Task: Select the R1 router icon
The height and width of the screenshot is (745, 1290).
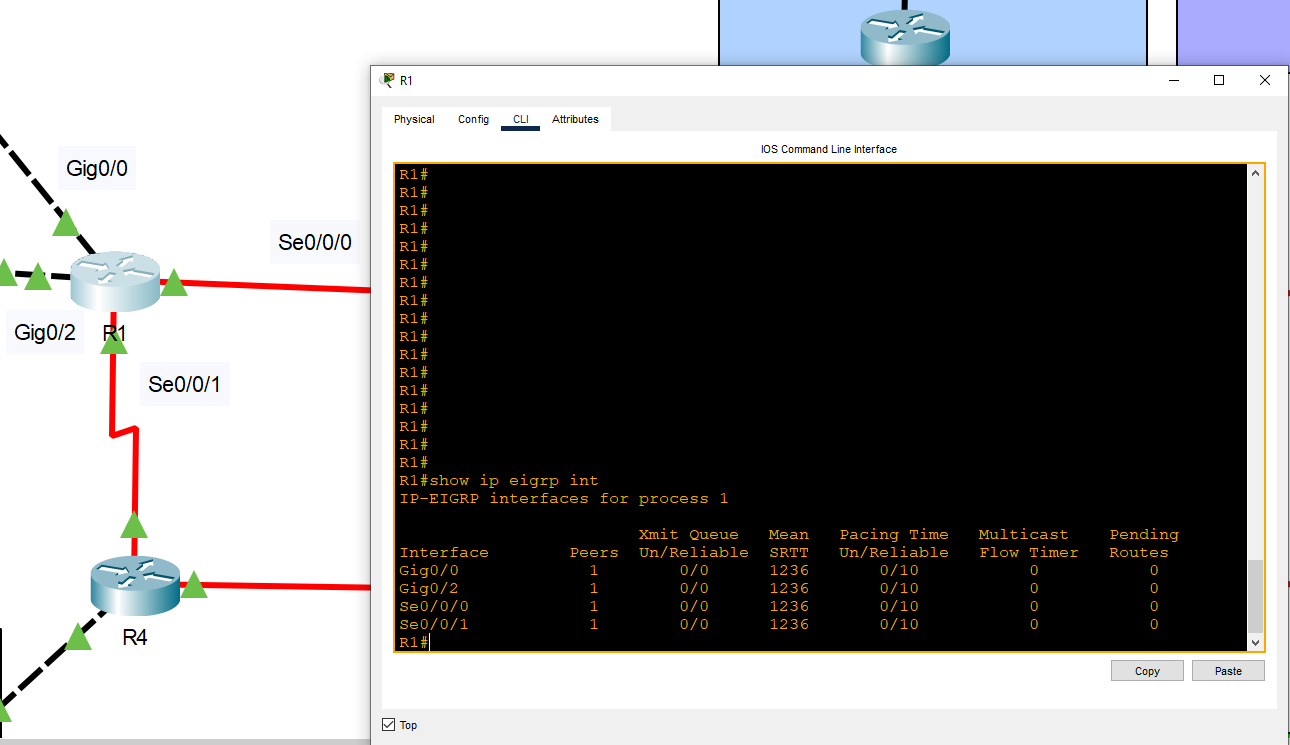Action: [x=114, y=281]
